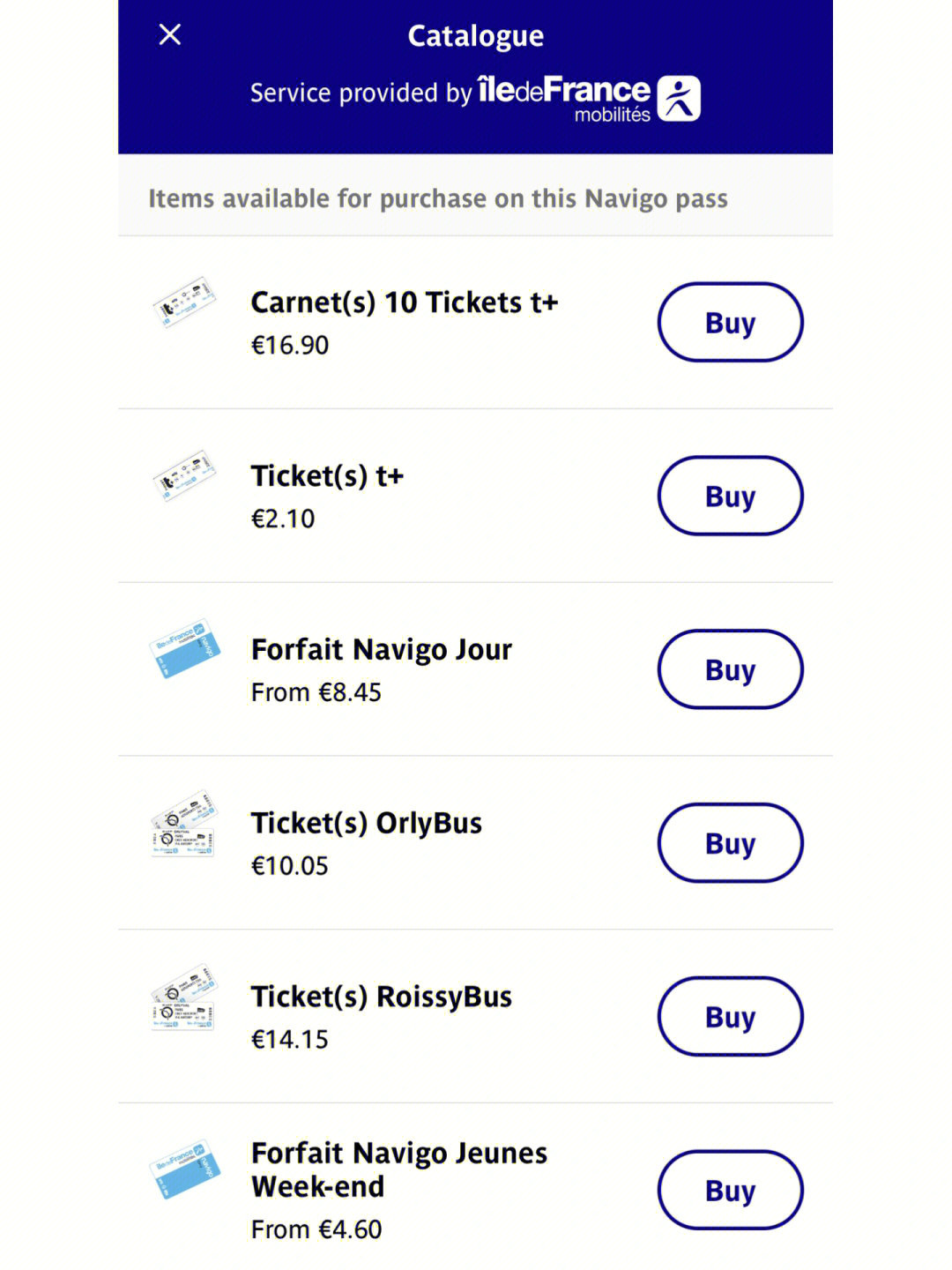Tap the RoissyBus ticket icon
952x1270 pixels.
(184, 997)
